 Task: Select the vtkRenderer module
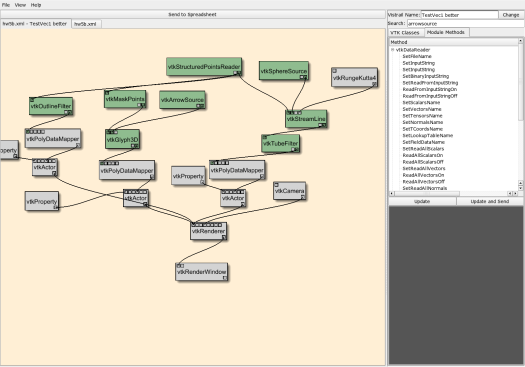click(x=208, y=231)
